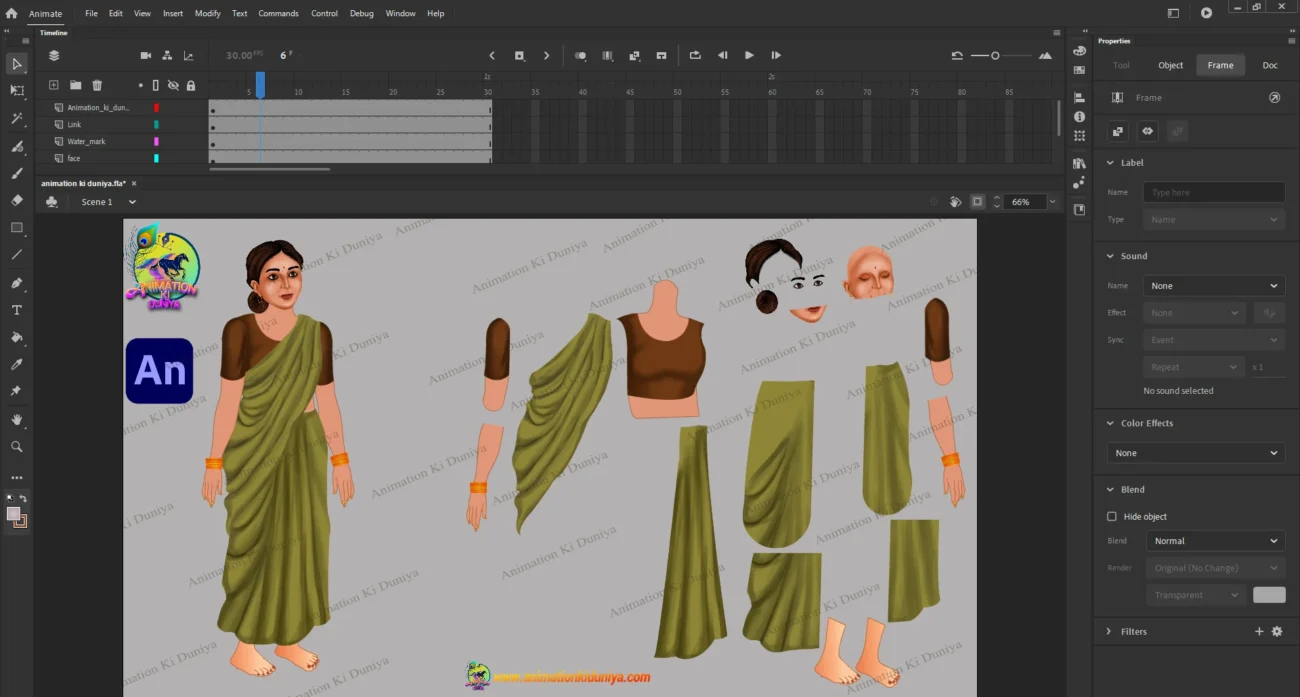Viewport: 1300px width, 697px height.
Task: Select the Paint Bucket tool
Action: (17, 337)
